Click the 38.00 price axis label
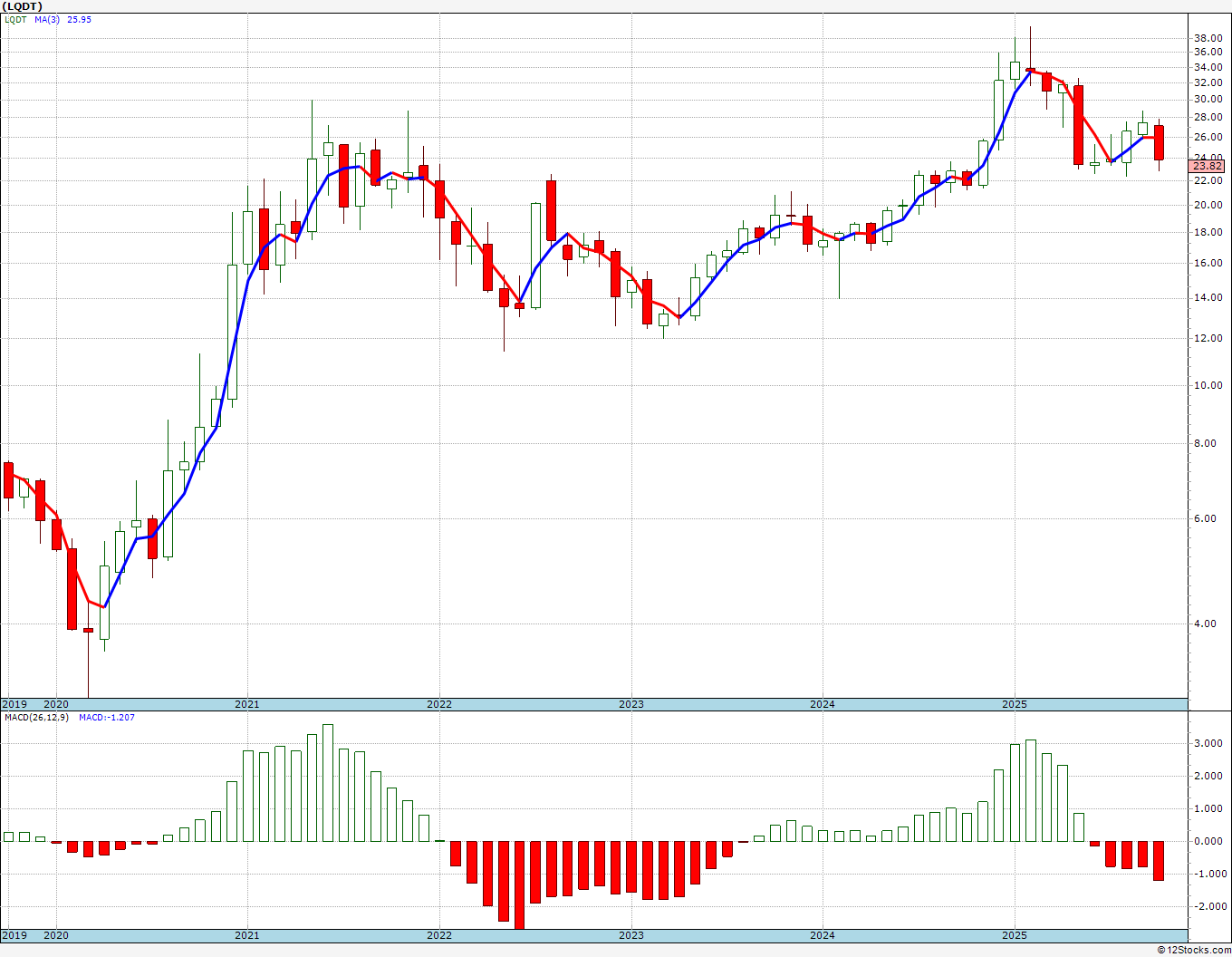Screen dimensions: 1232x957 tap(1208, 38)
